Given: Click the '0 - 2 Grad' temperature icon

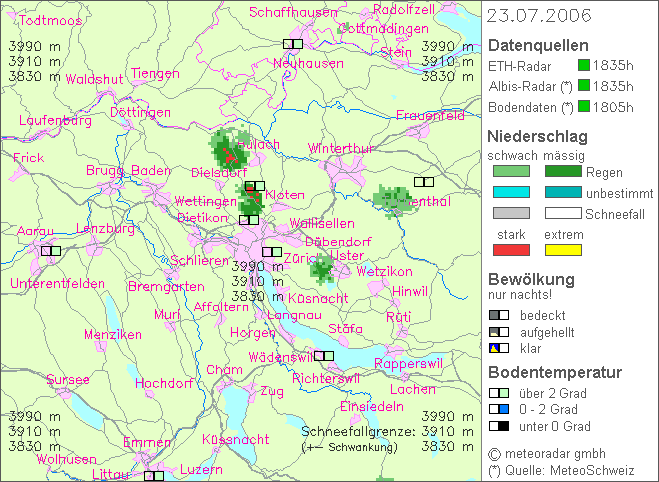Looking at the screenshot, I should [x=497, y=409].
